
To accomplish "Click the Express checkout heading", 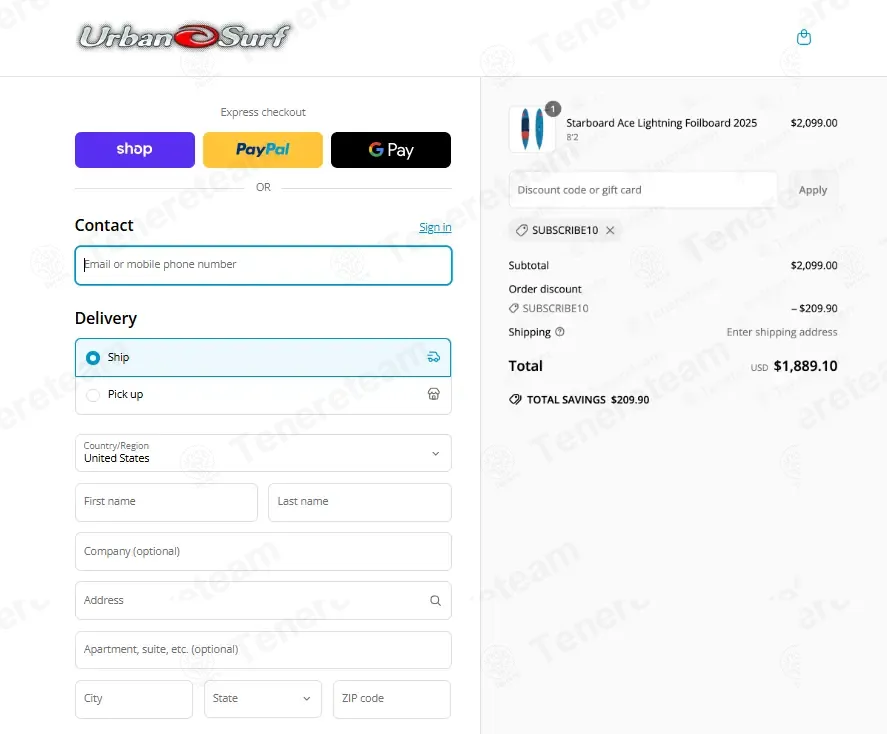I will click(263, 112).
